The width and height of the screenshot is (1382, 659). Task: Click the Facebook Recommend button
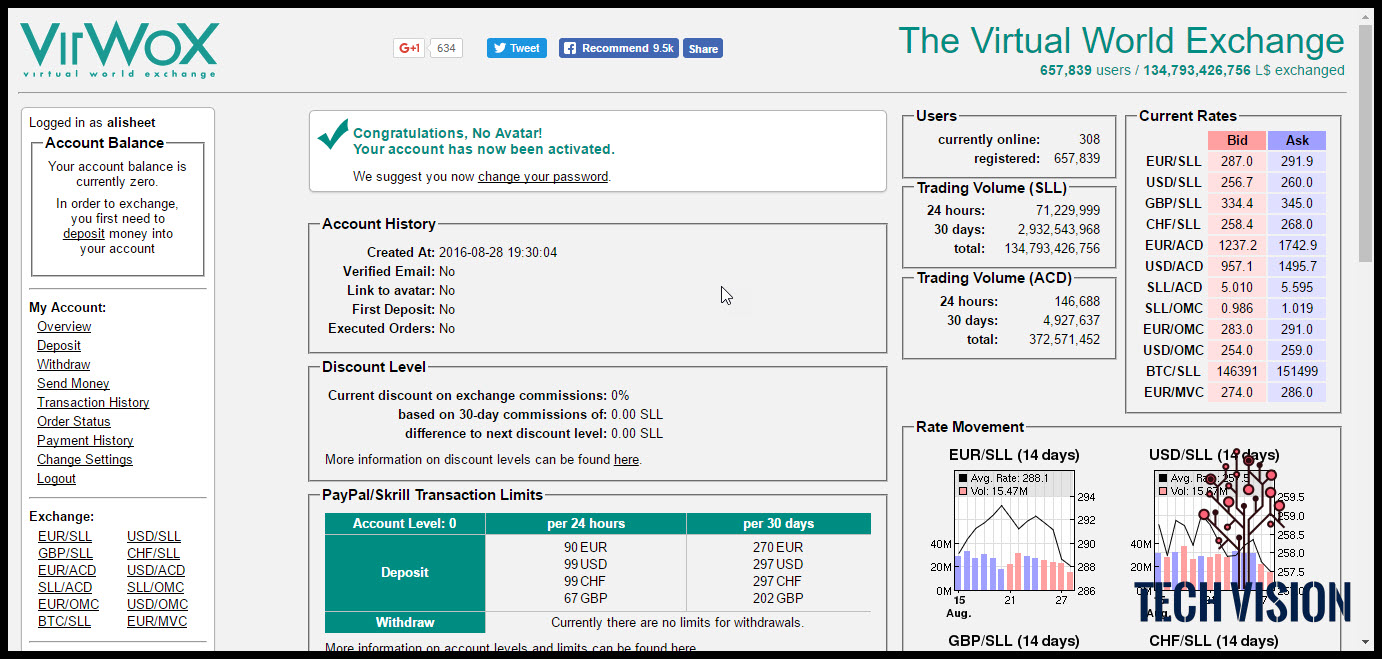(618, 48)
